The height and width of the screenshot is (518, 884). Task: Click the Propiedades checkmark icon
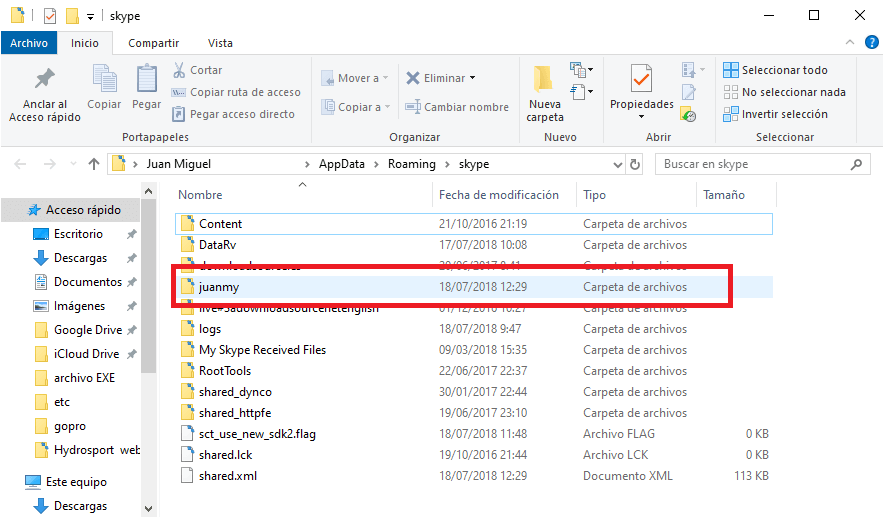tap(641, 78)
